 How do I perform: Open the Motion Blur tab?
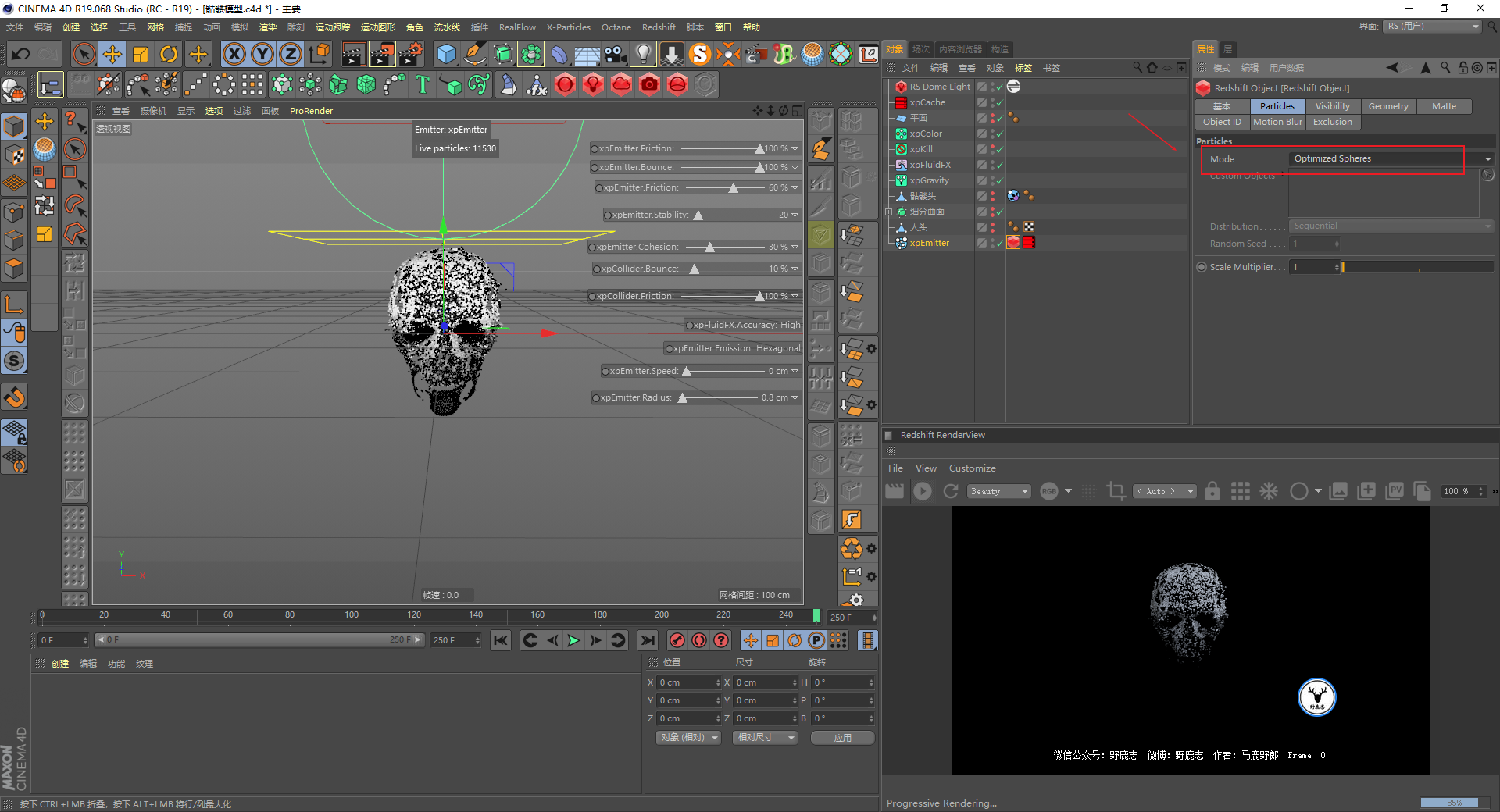(x=1277, y=122)
